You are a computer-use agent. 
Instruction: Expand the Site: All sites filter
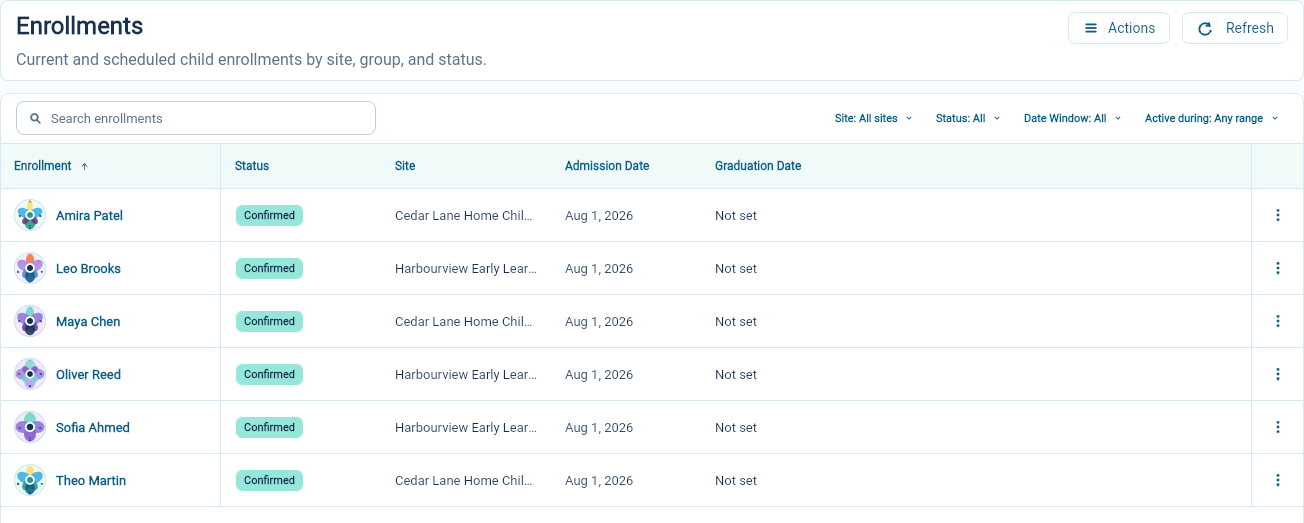(873, 118)
